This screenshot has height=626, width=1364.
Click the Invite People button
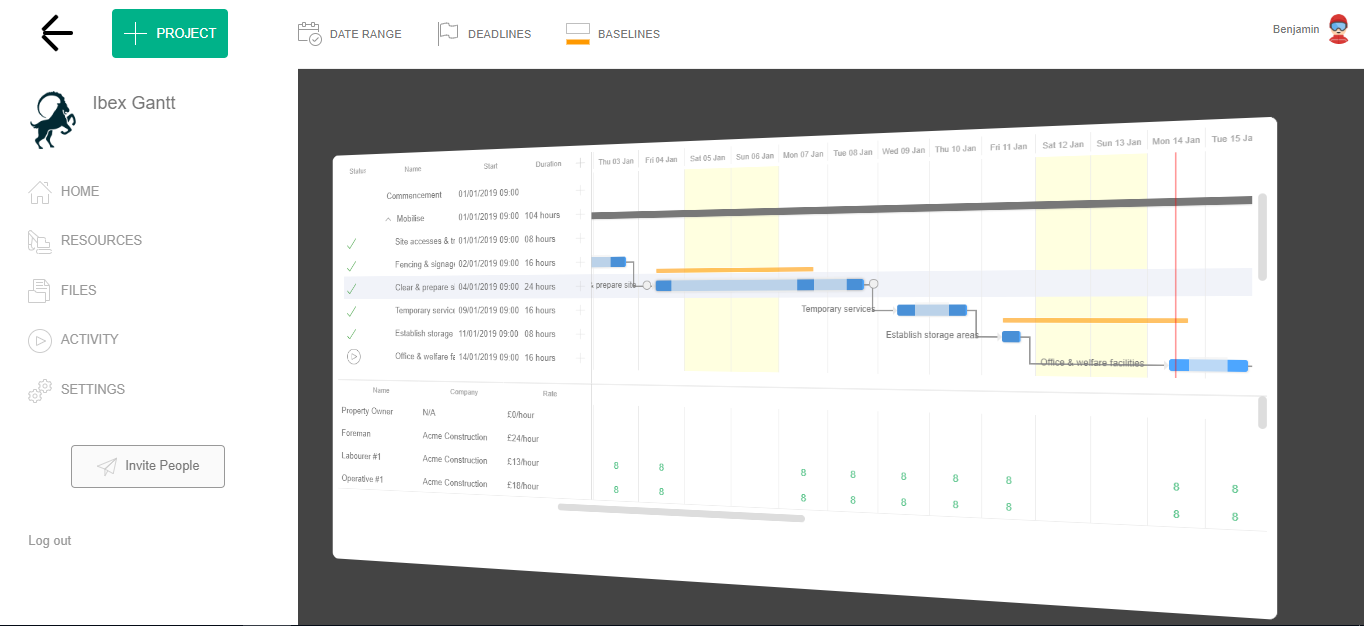click(x=148, y=466)
